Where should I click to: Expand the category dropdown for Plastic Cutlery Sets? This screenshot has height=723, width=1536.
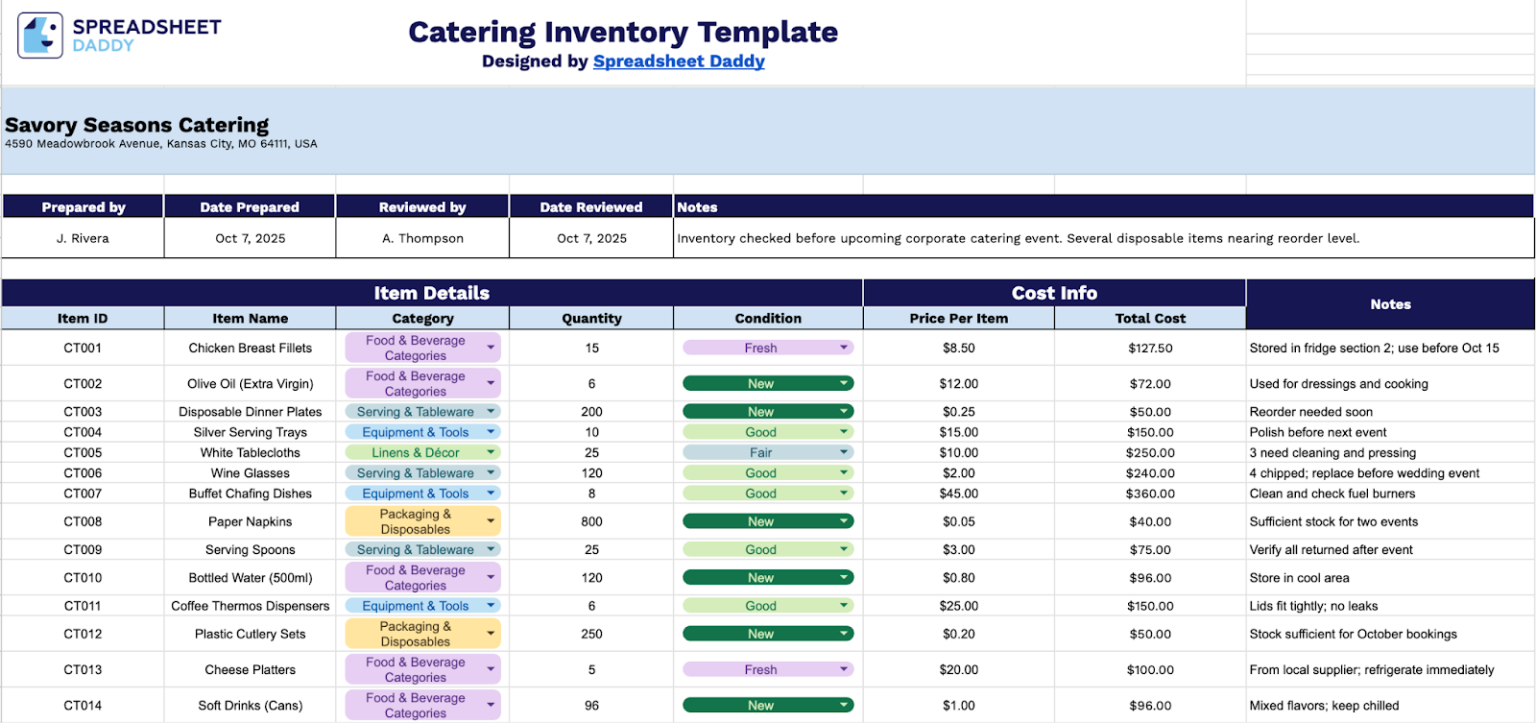coord(490,634)
